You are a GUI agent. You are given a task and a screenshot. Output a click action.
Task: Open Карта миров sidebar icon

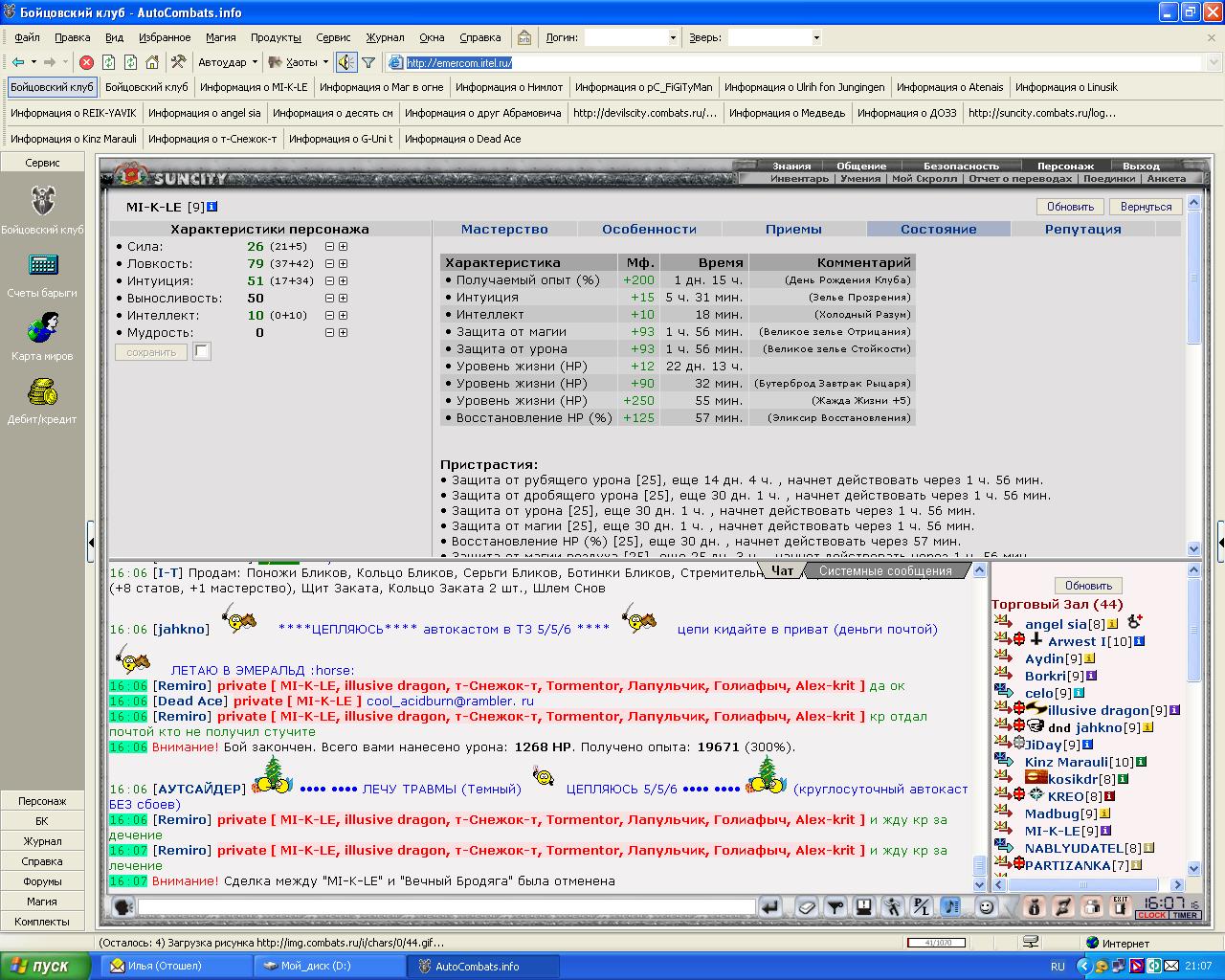coord(43,327)
